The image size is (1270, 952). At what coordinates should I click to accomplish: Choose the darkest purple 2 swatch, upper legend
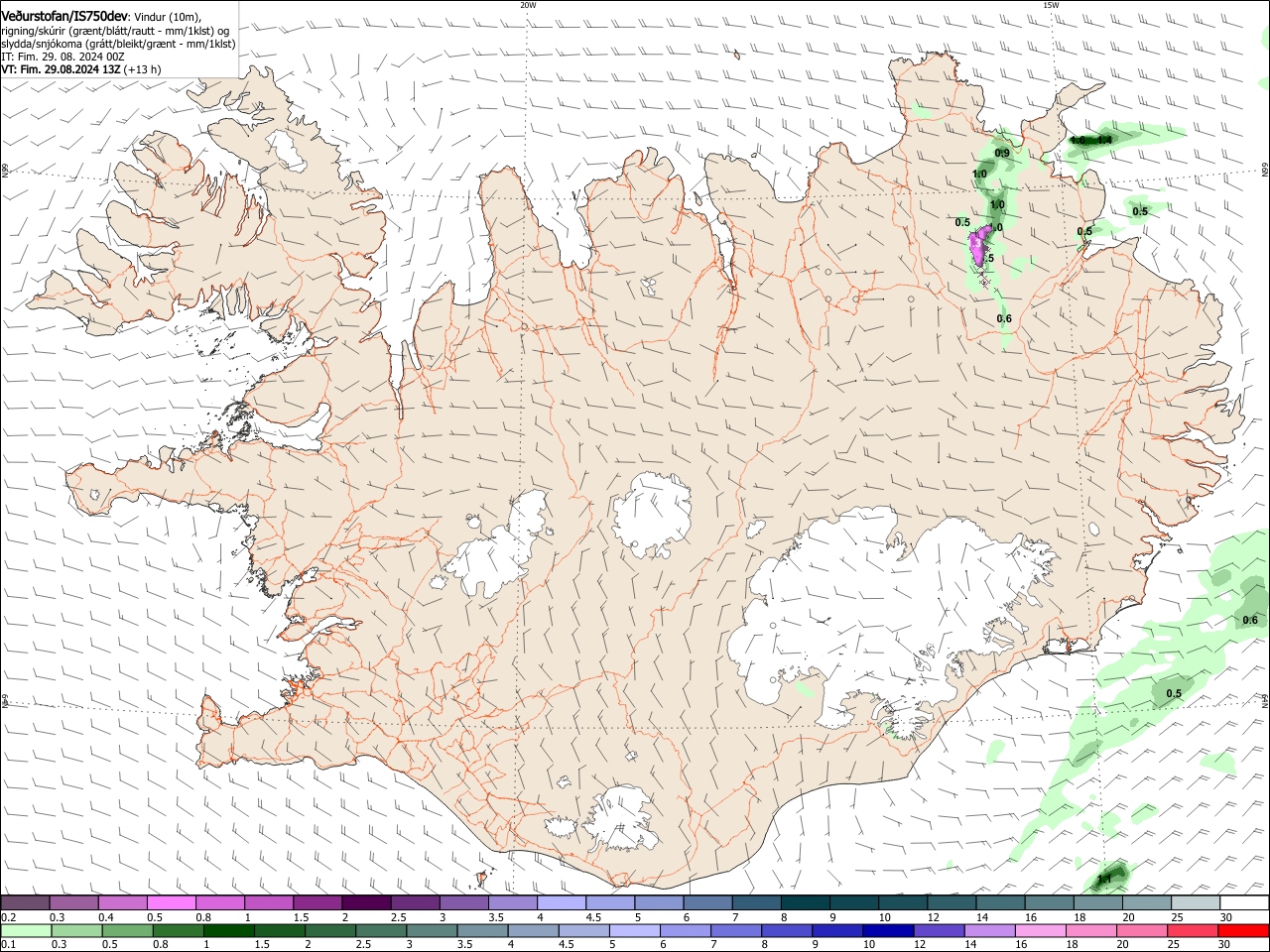coord(365,902)
